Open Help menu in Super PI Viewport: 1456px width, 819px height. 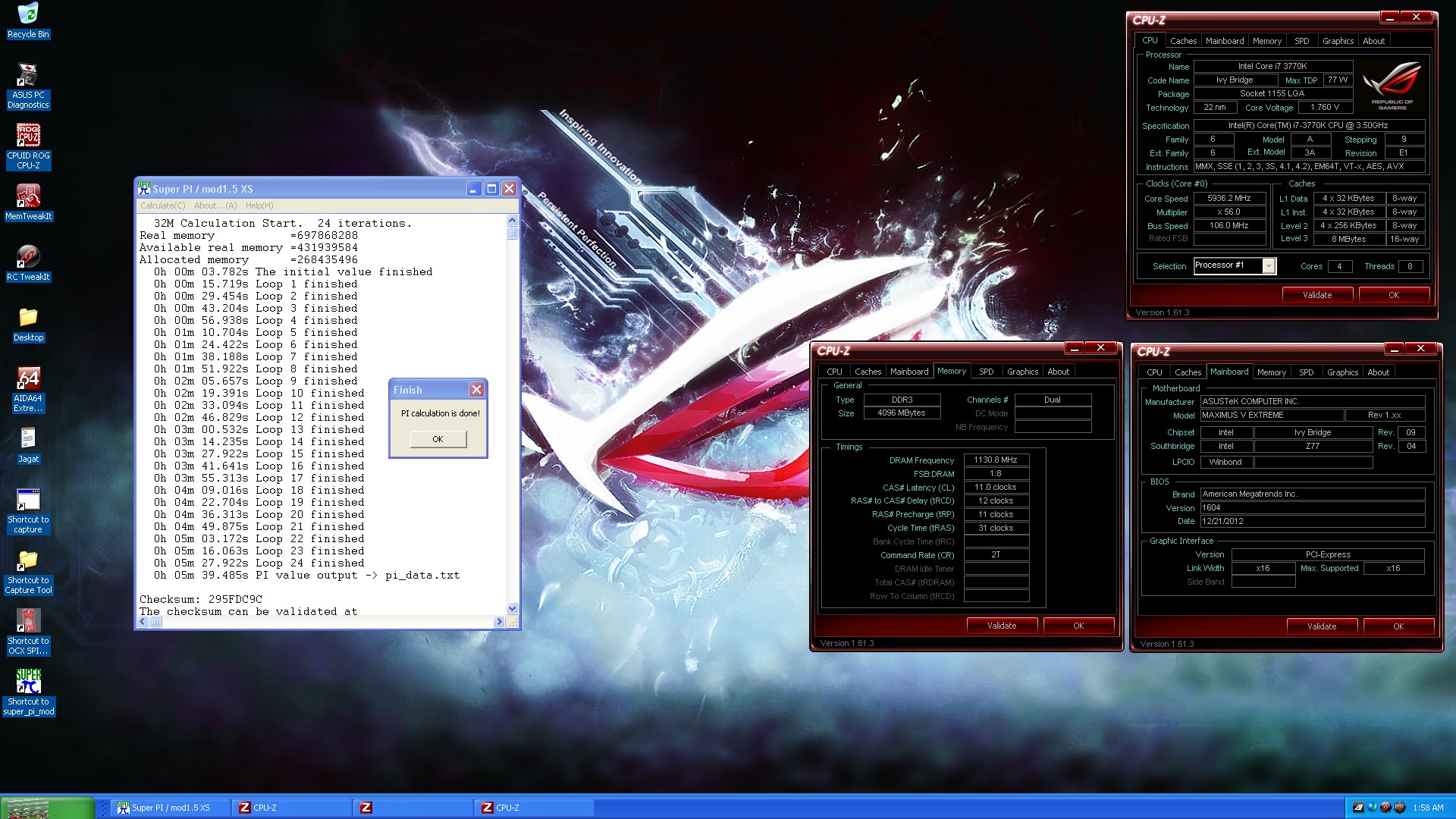click(259, 206)
